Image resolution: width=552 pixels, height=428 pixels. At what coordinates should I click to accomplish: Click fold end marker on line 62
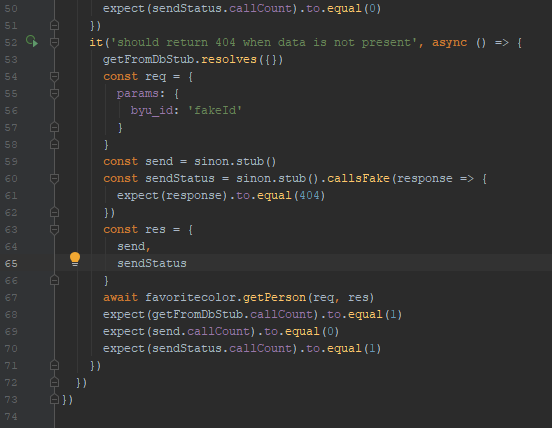(x=54, y=212)
